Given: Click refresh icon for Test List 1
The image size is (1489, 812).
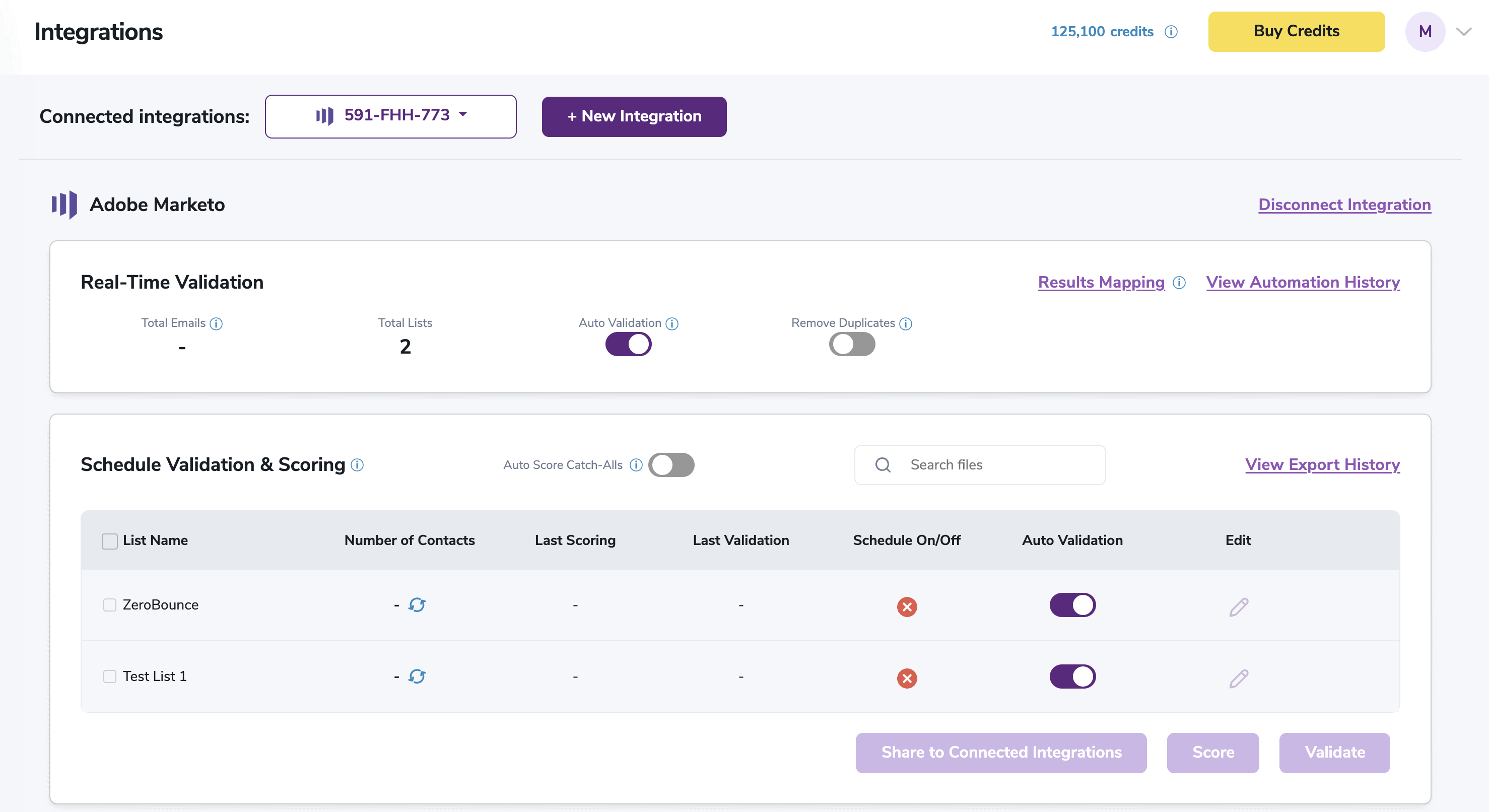Looking at the screenshot, I should tap(417, 676).
